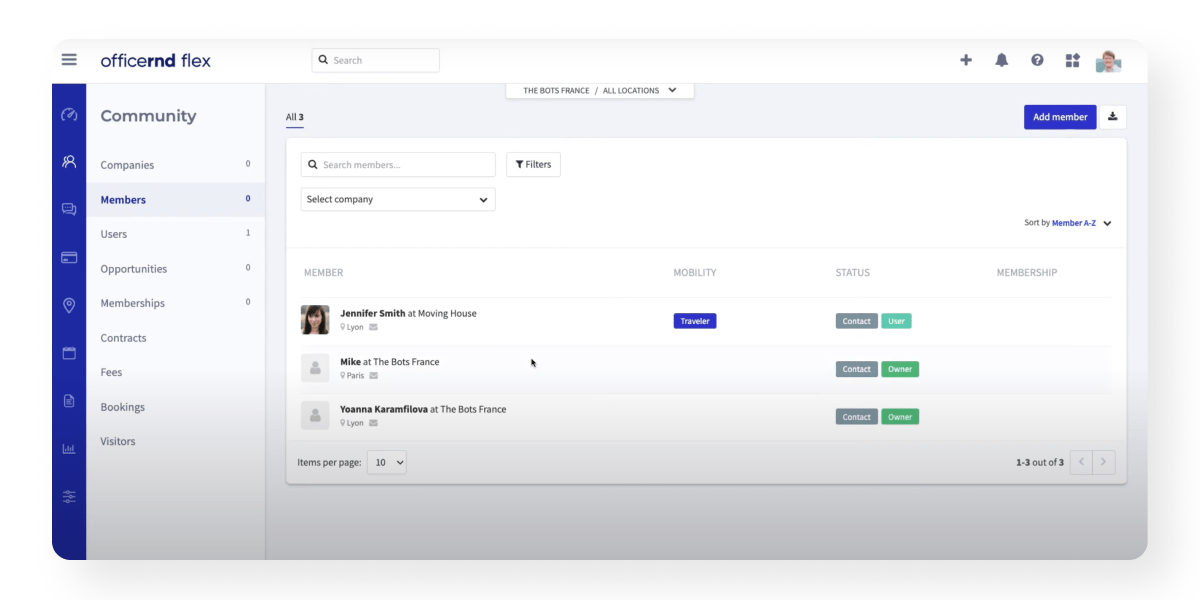Open the notifications bell icon
Image resolution: width=1200 pixels, height=600 pixels.
1001,60
